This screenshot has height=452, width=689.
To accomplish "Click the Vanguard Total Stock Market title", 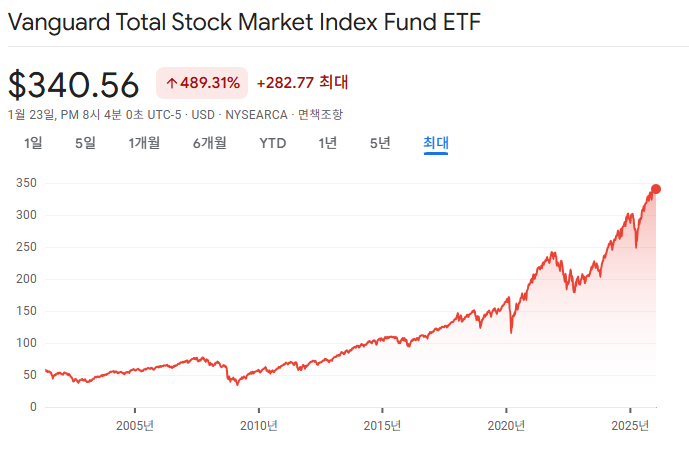I will tap(245, 22).
